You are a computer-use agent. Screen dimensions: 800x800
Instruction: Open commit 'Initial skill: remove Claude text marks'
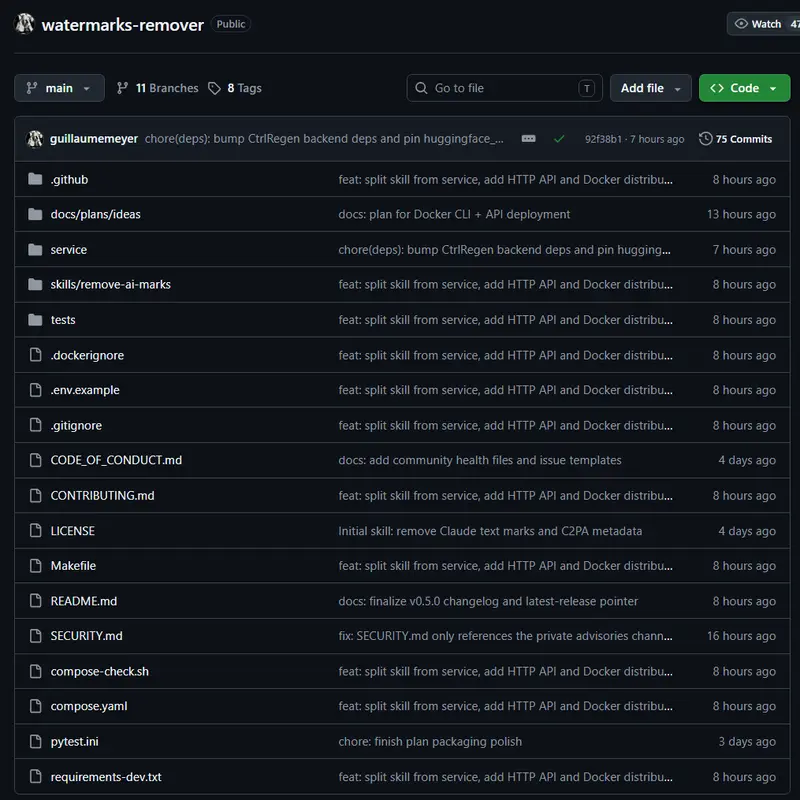click(x=490, y=531)
